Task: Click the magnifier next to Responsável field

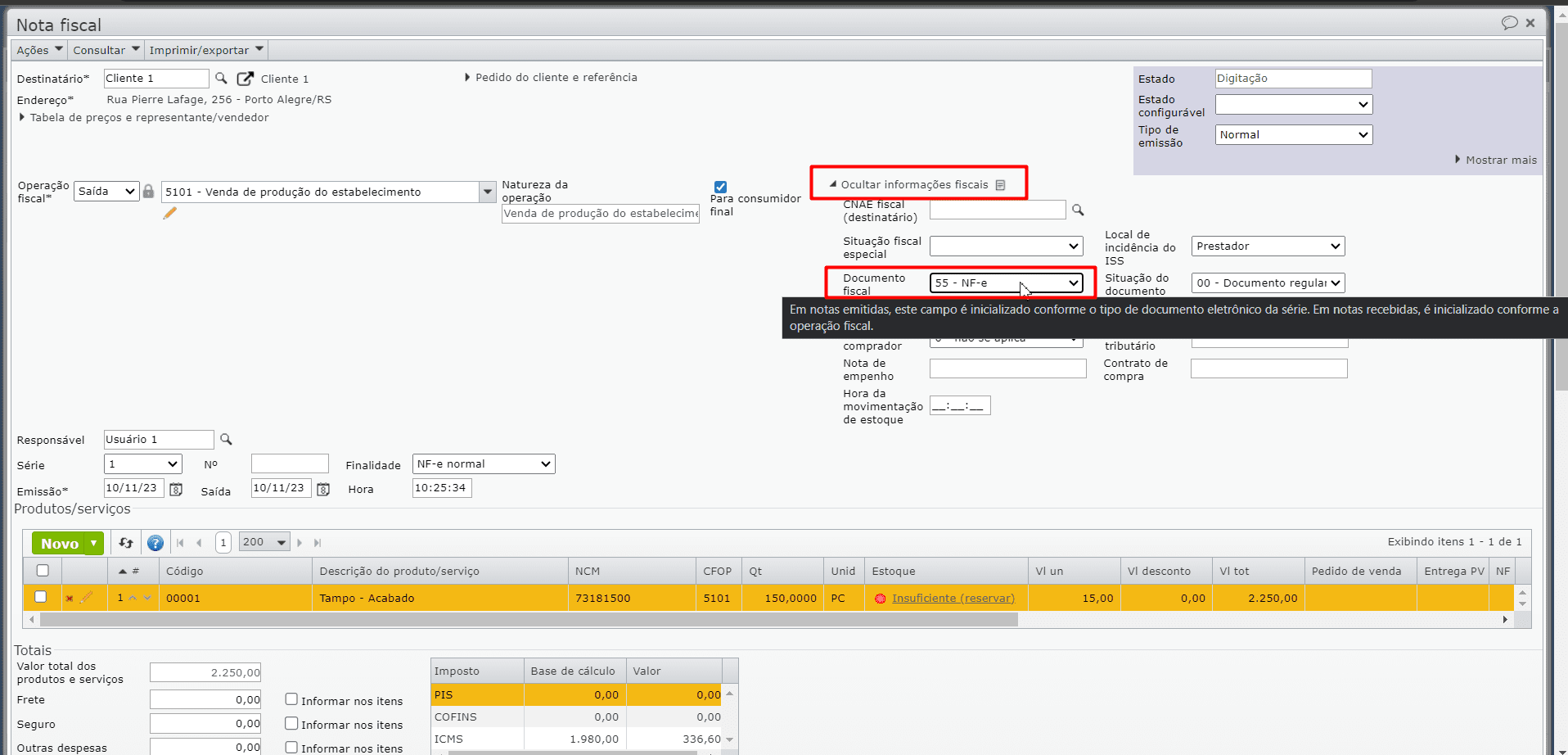Action: click(226, 440)
